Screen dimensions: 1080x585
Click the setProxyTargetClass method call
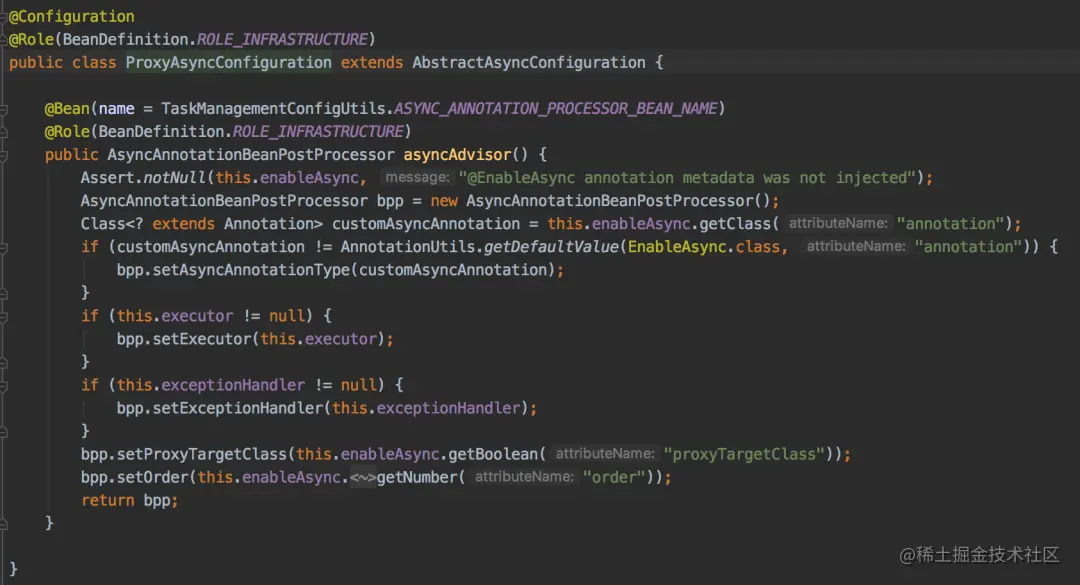click(x=202, y=454)
